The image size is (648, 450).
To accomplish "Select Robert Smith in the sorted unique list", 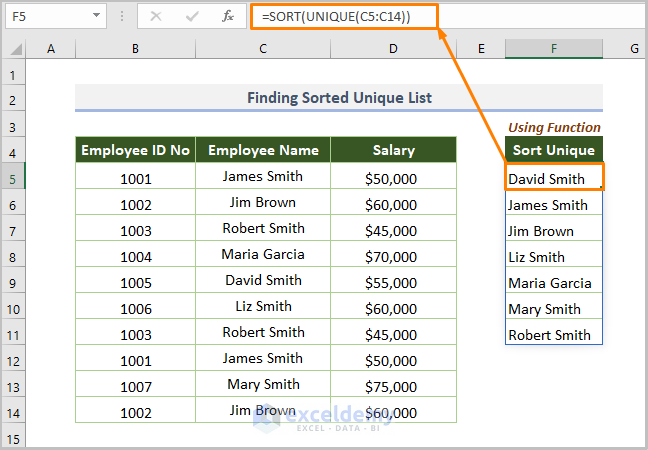I will click(553, 335).
